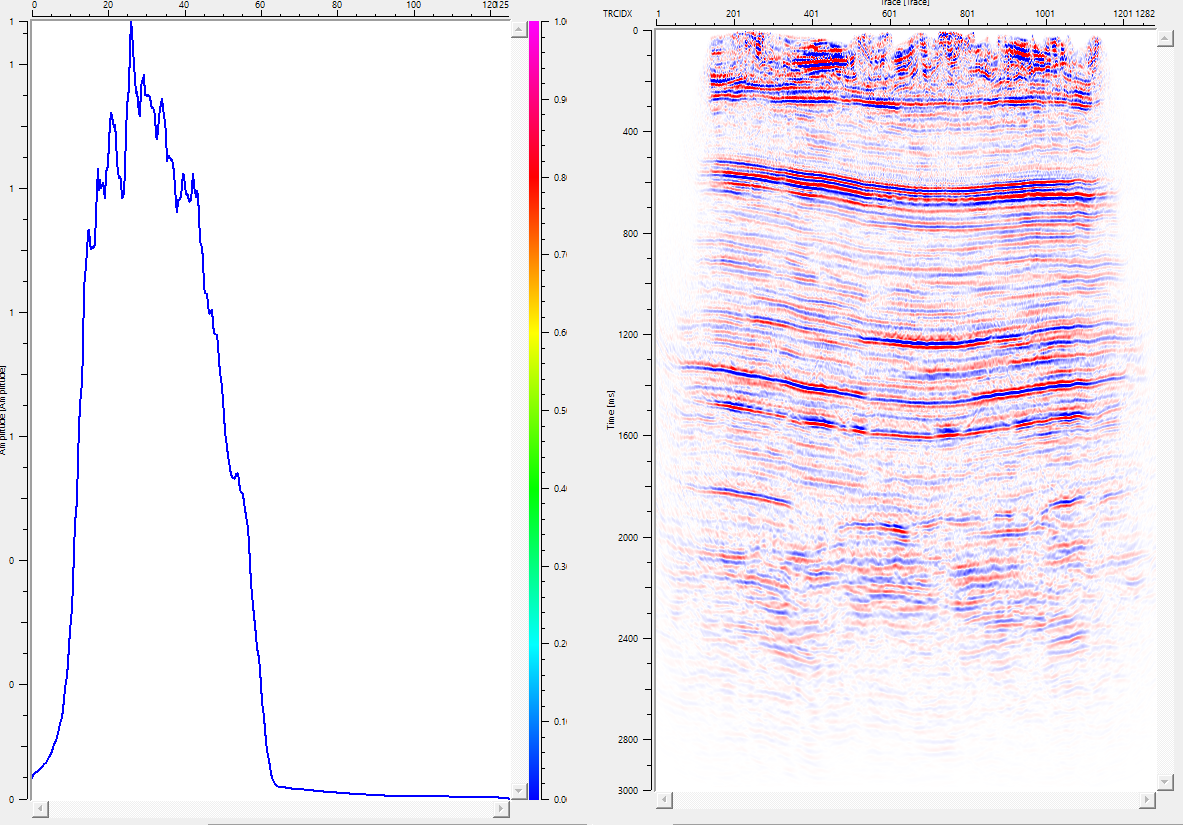Click the 800 ms time tick label
This screenshot has height=825, width=1183.
(630, 233)
